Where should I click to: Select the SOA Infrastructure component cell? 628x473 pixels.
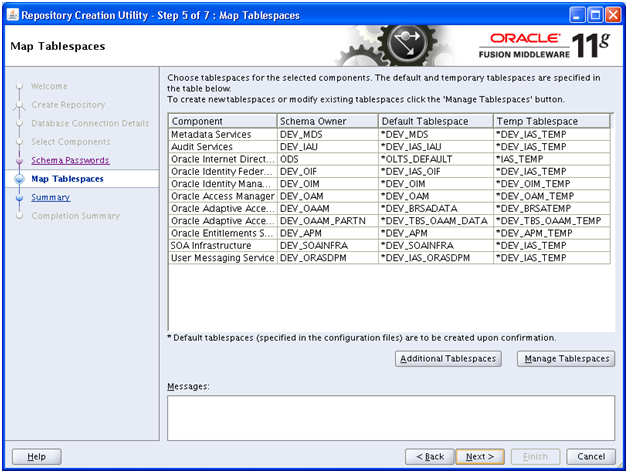click(223, 246)
